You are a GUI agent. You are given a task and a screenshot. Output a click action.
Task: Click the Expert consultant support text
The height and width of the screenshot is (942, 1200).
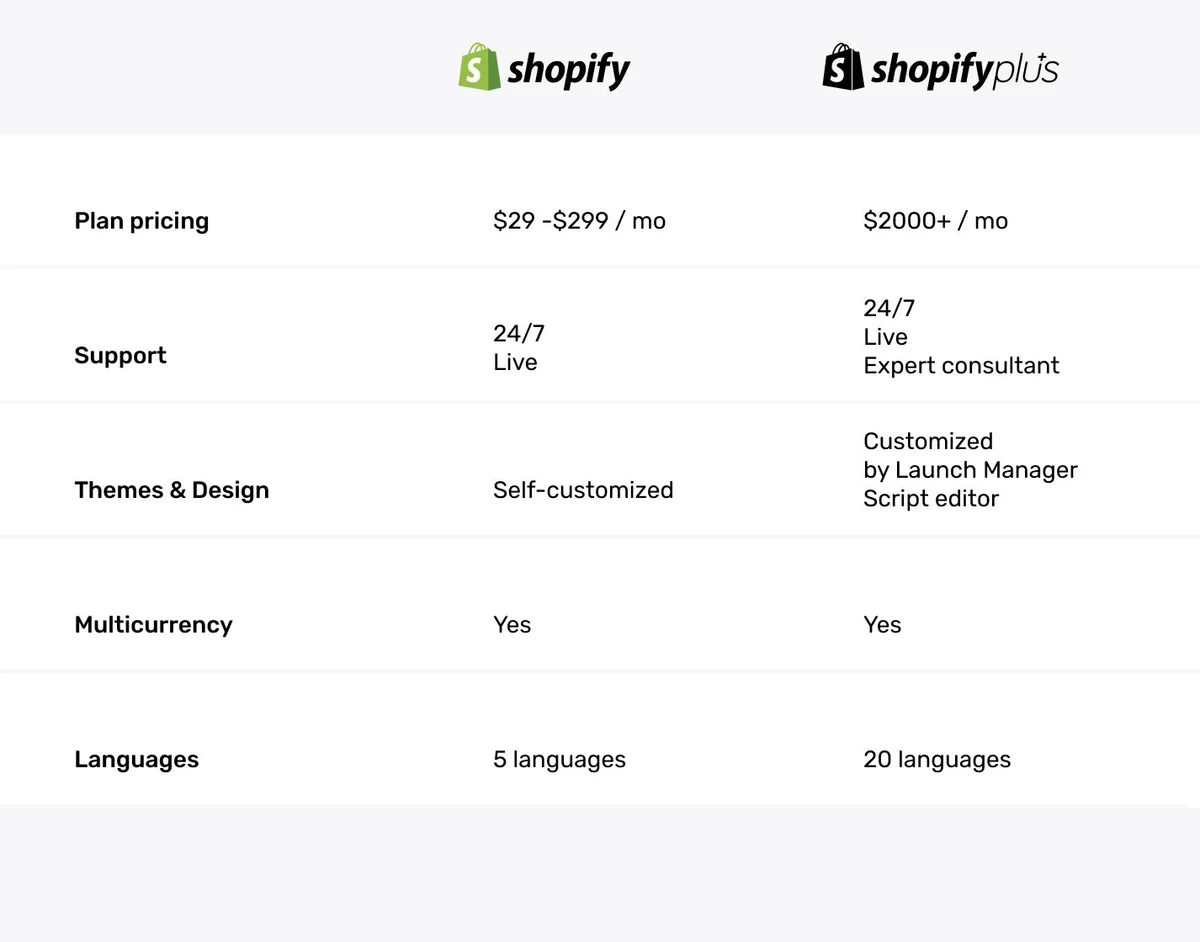coord(961,366)
